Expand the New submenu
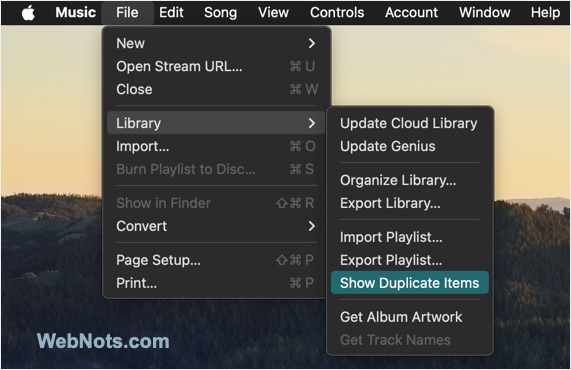 [216, 43]
